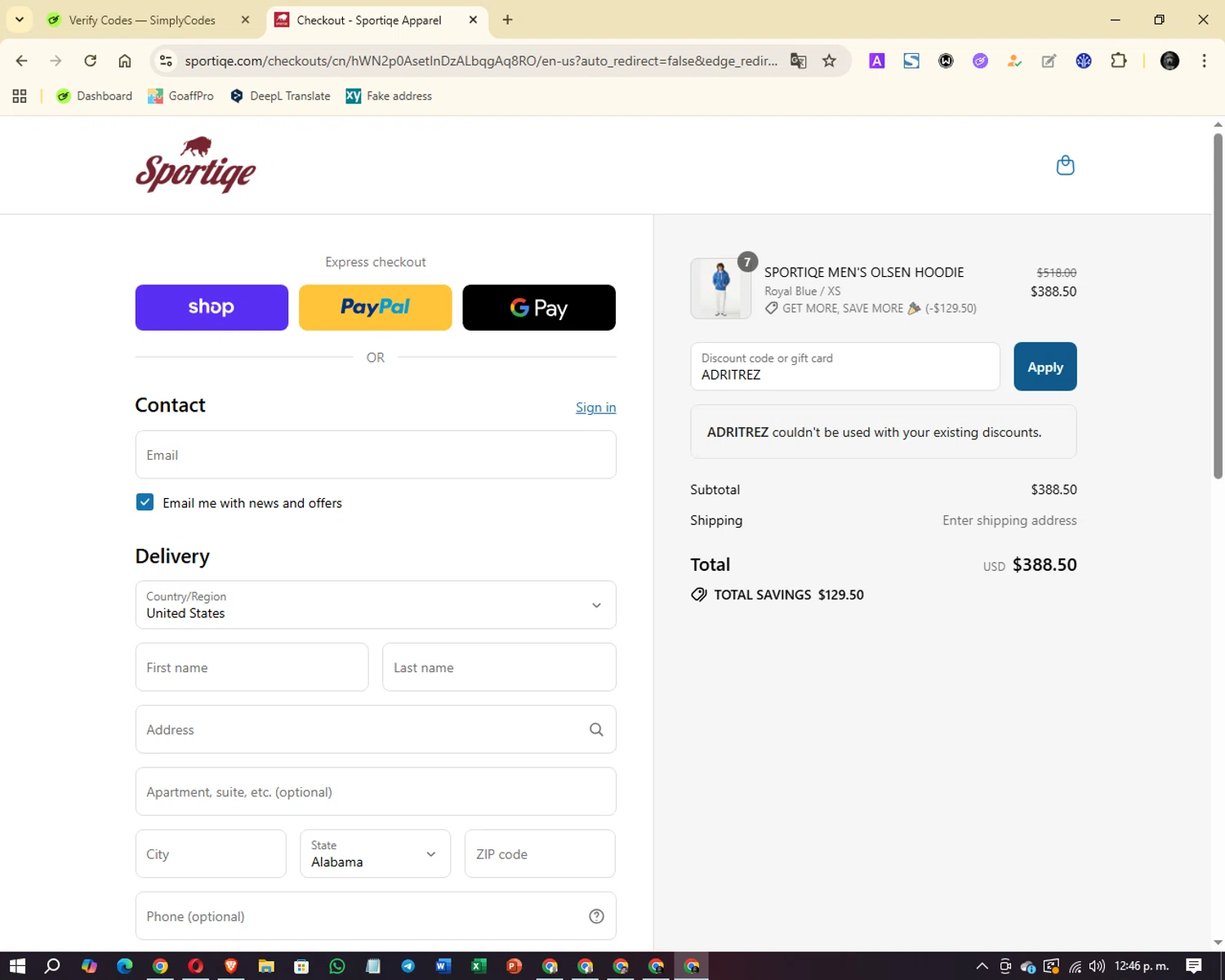Select the Checkout - Sportiqe Apparel tab
The height and width of the screenshot is (980, 1225).
368,20
